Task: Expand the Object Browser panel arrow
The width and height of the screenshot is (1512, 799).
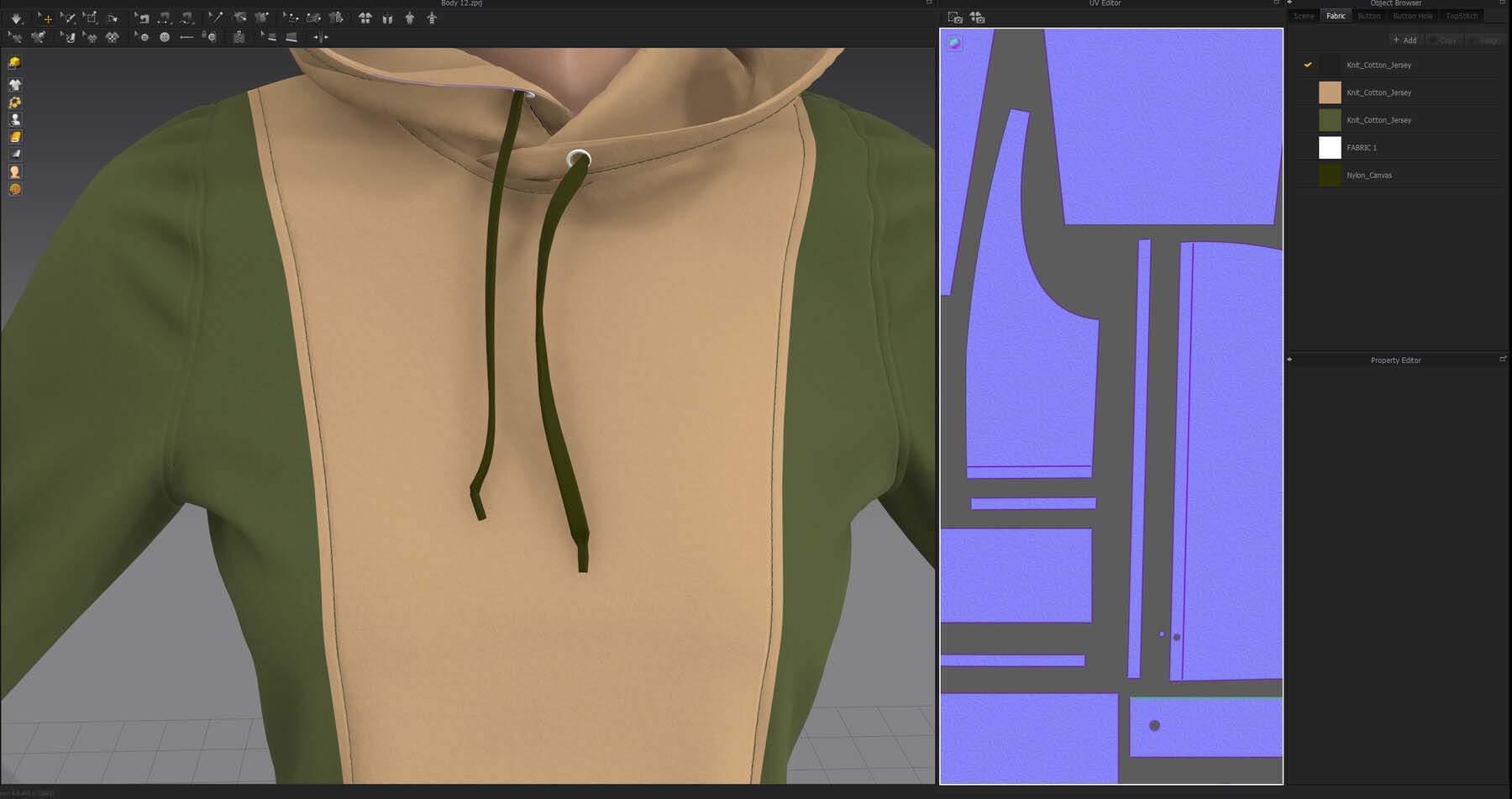Action: pos(1289,3)
